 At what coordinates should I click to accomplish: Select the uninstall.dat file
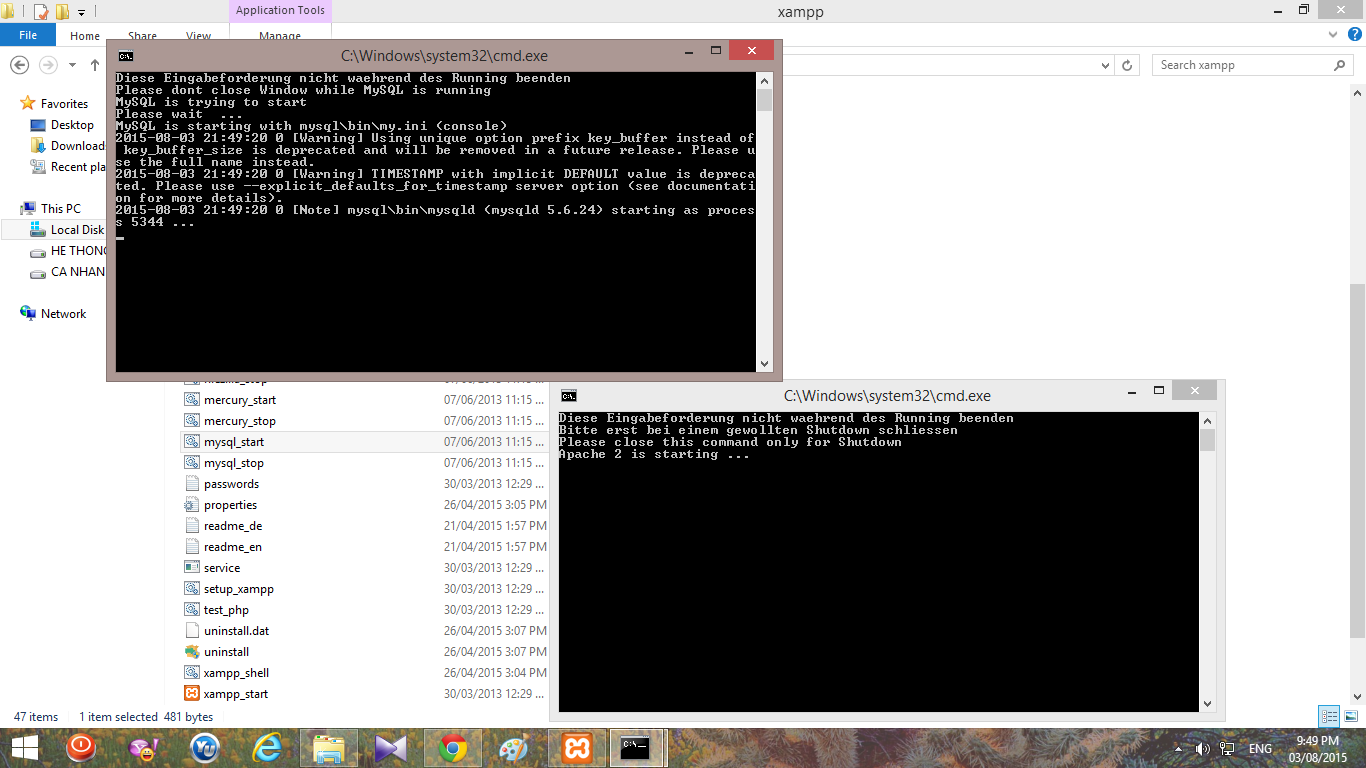coord(236,631)
